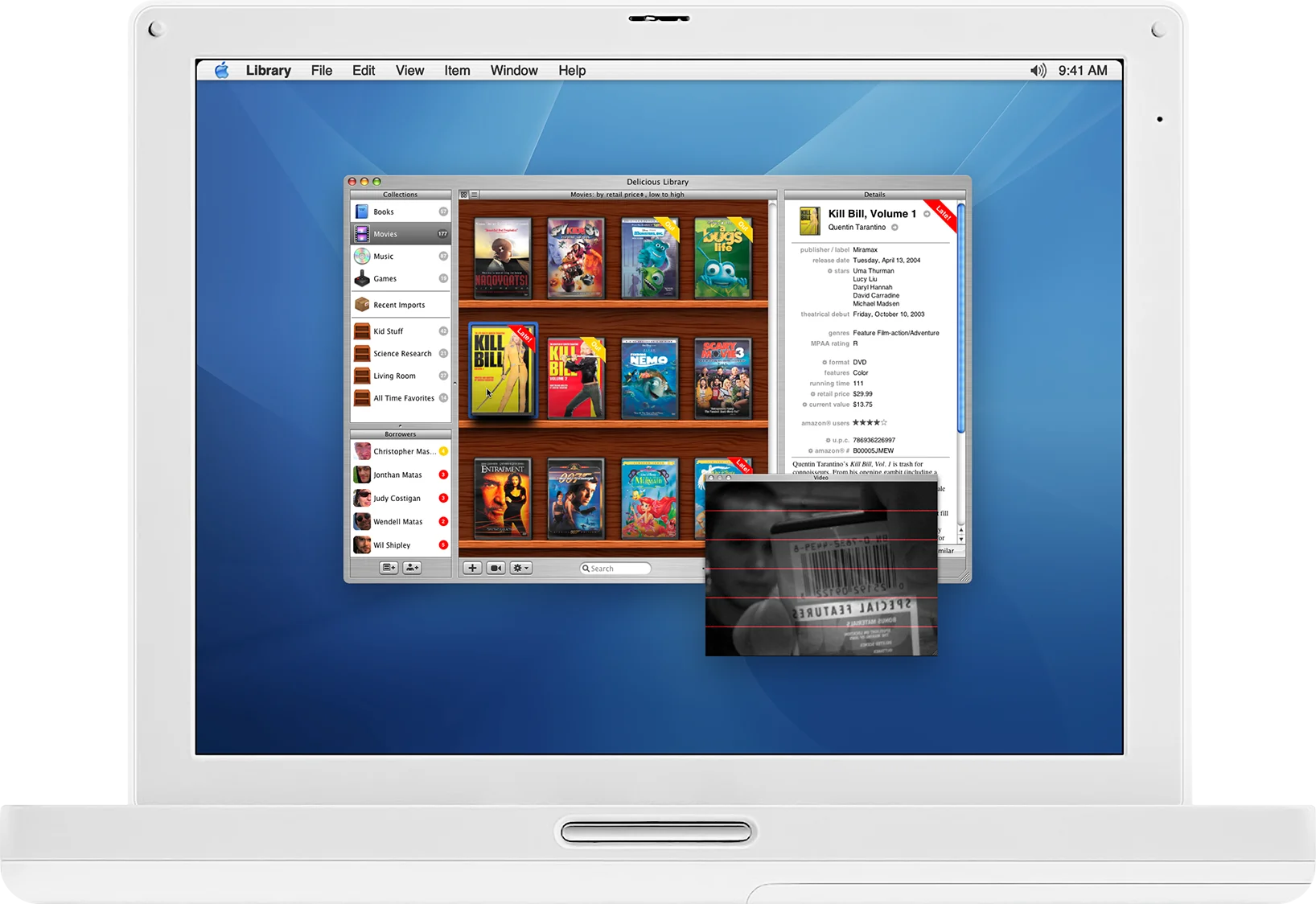
Task: Select the Monsters, Inc. cover
Action: pyautogui.click(x=649, y=257)
